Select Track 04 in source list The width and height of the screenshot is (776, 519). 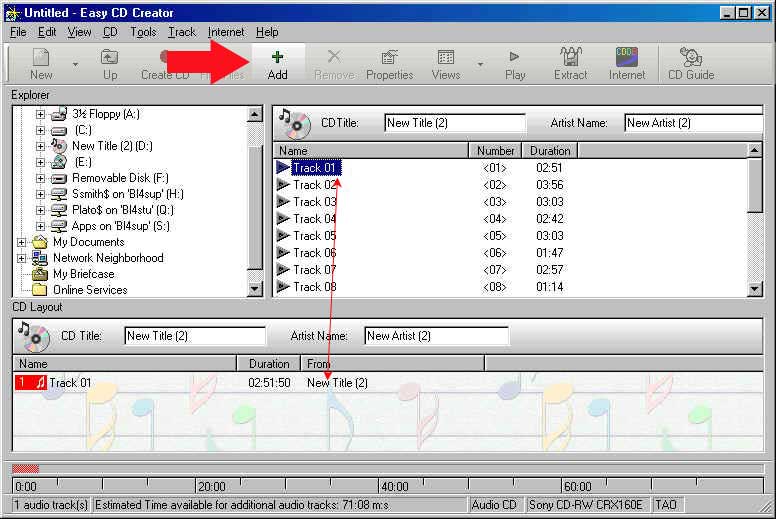click(314, 219)
